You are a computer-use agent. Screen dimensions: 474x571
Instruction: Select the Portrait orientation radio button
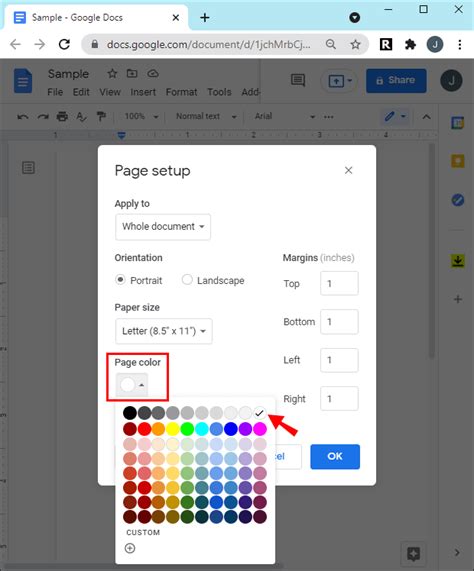click(120, 280)
